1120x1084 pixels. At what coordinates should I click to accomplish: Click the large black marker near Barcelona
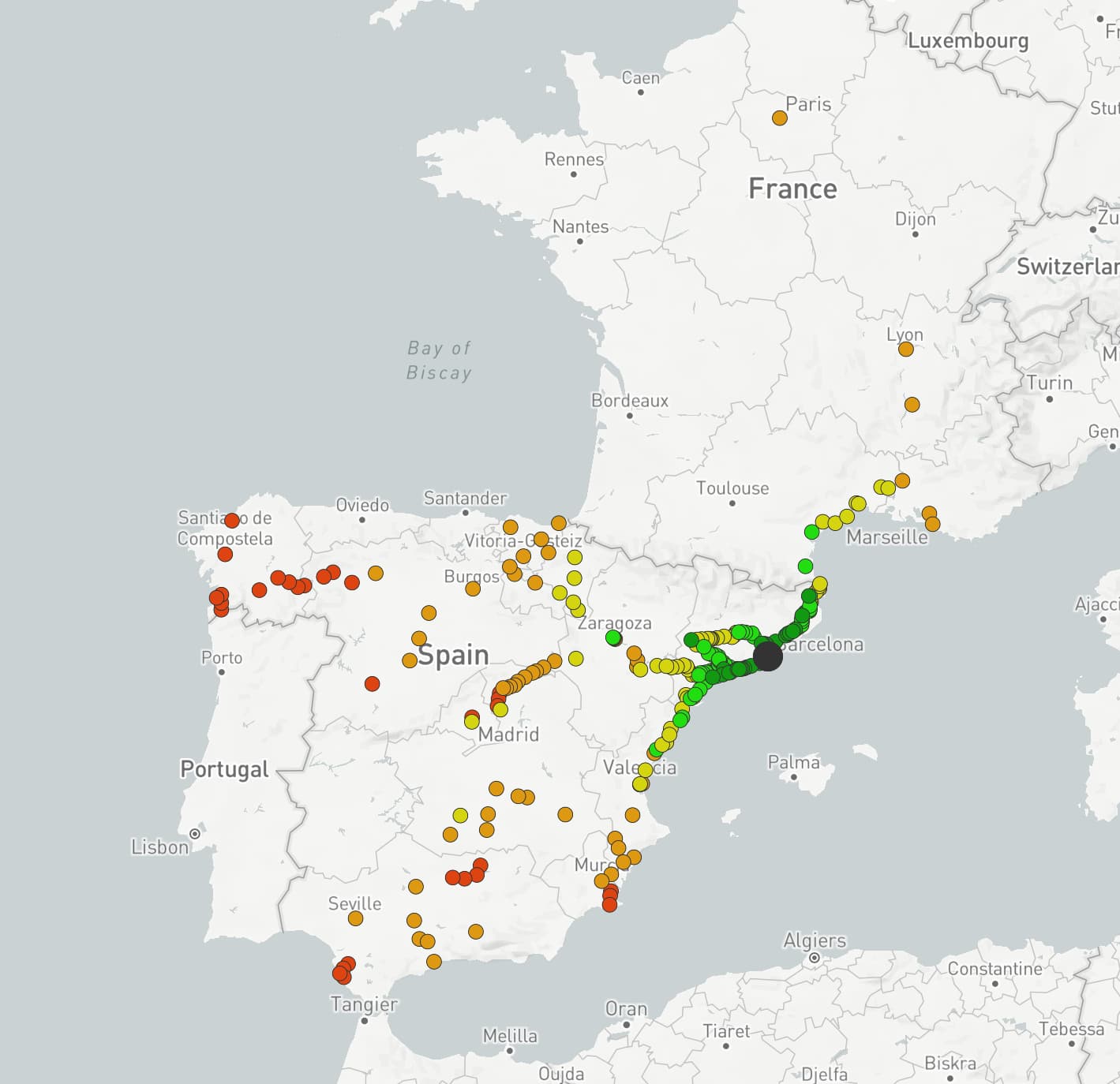(x=767, y=656)
